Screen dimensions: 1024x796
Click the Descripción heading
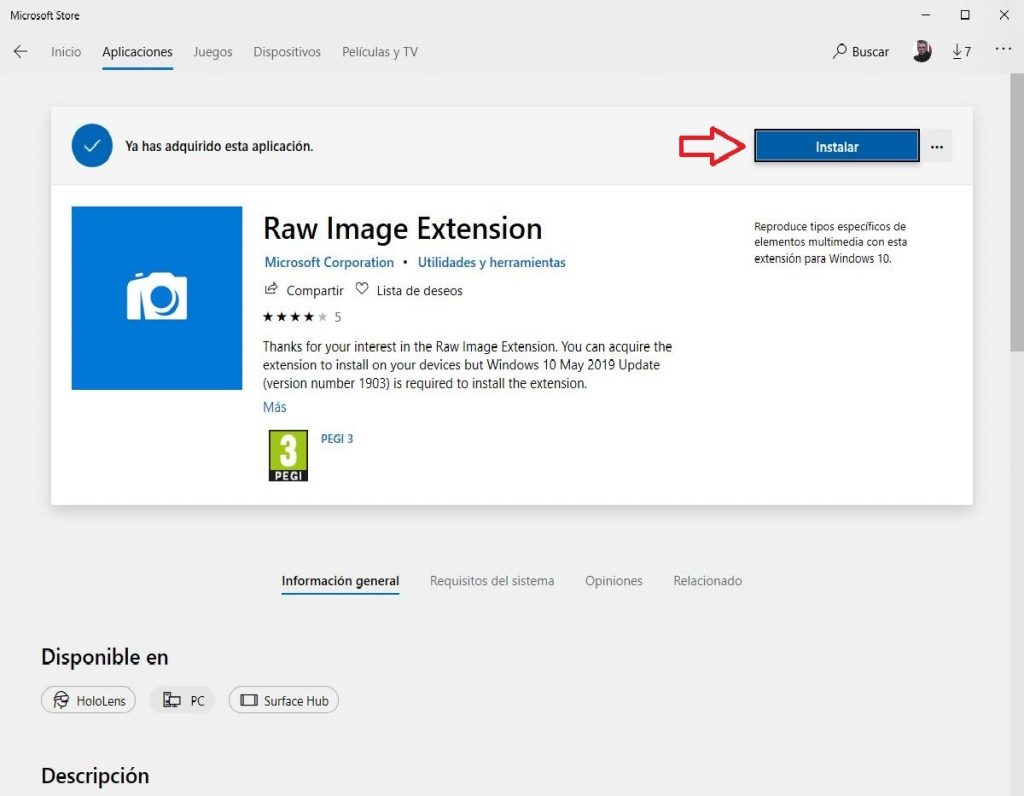point(95,776)
